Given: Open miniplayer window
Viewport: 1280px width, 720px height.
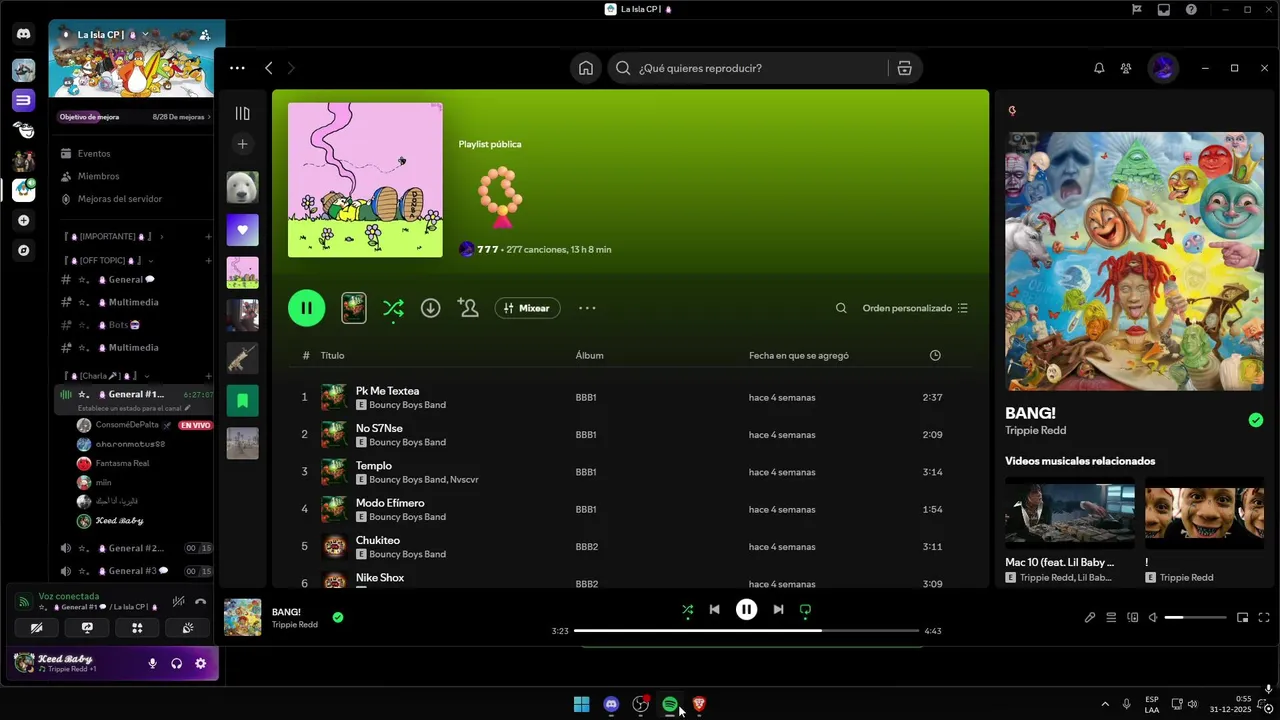Looking at the screenshot, I should [1243, 617].
